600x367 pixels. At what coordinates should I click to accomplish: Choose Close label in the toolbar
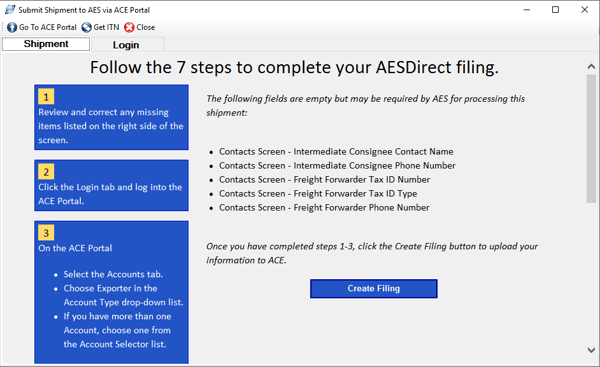coord(146,27)
